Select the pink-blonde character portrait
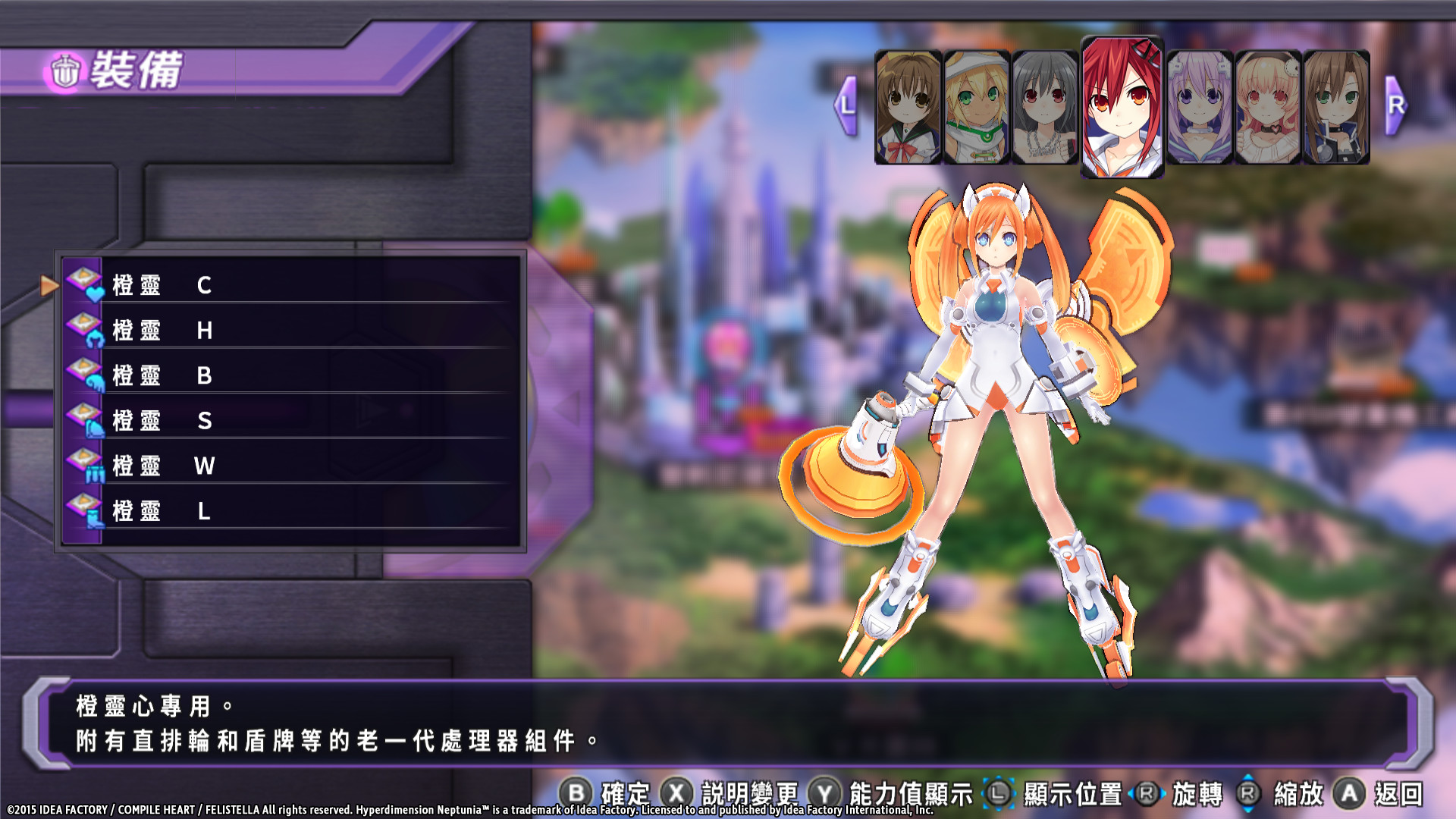 [1267, 107]
